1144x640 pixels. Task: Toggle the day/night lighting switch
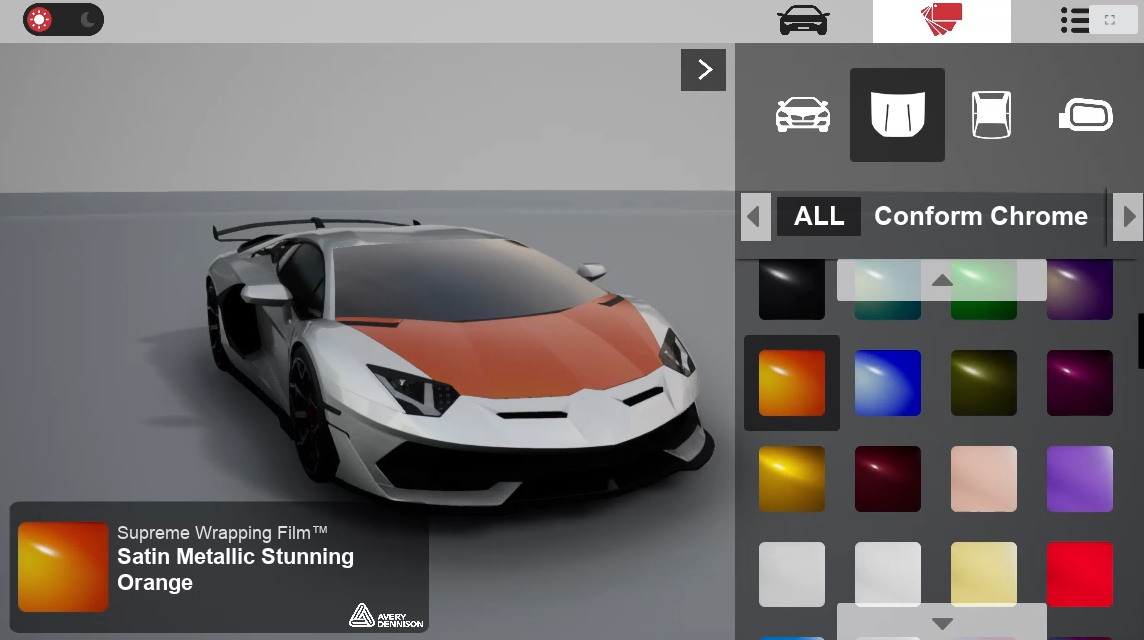coord(63,20)
